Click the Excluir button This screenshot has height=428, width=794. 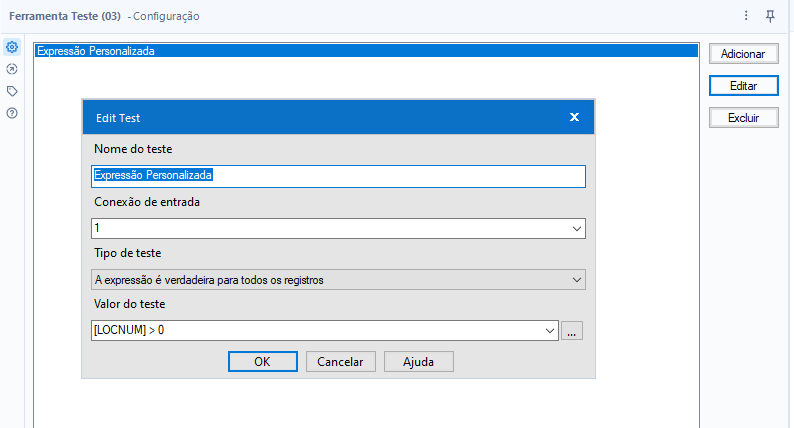[x=743, y=118]
